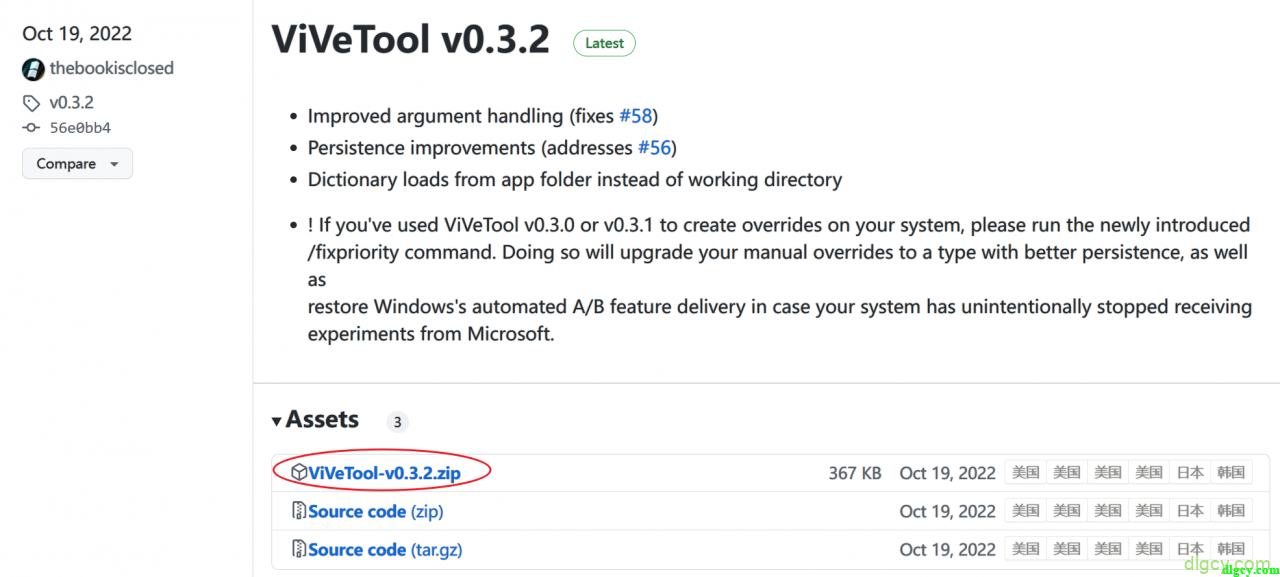Choose 韩国 mirror for Source code (zip)
This screenshot has width=1280, height=577.
click(x=1231, y=511)
